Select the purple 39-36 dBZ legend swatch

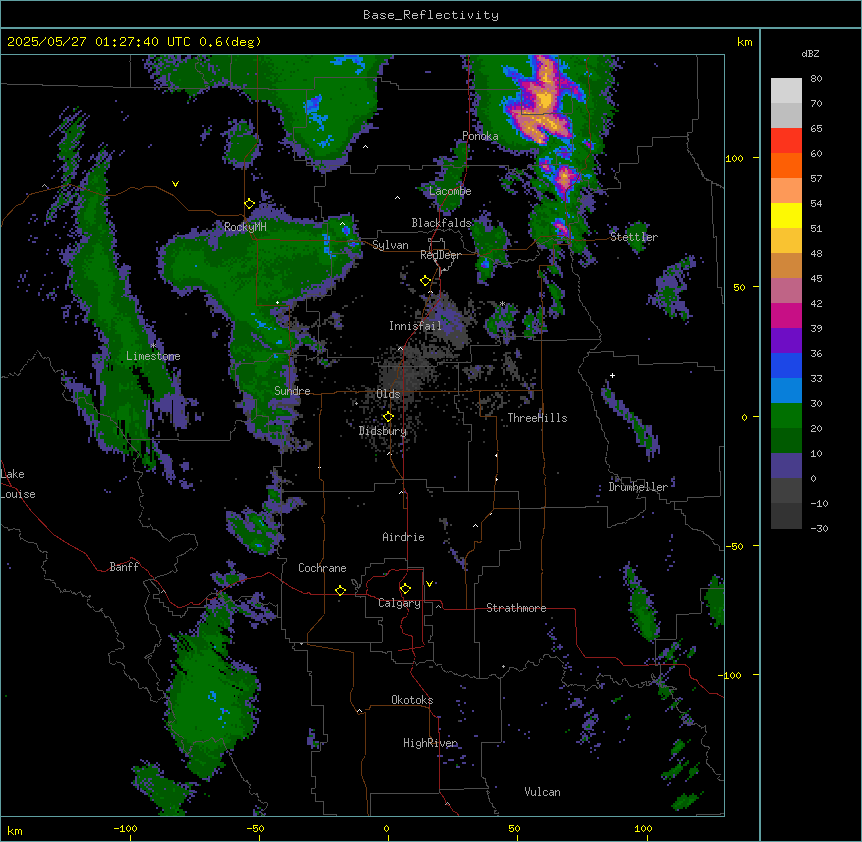[786, 341]
